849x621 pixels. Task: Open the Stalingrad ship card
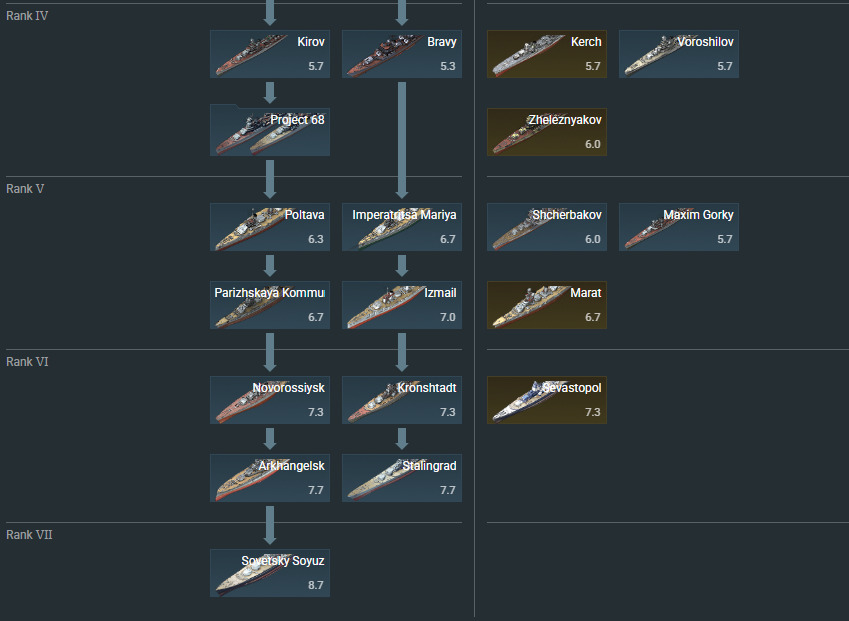[402, 478]
